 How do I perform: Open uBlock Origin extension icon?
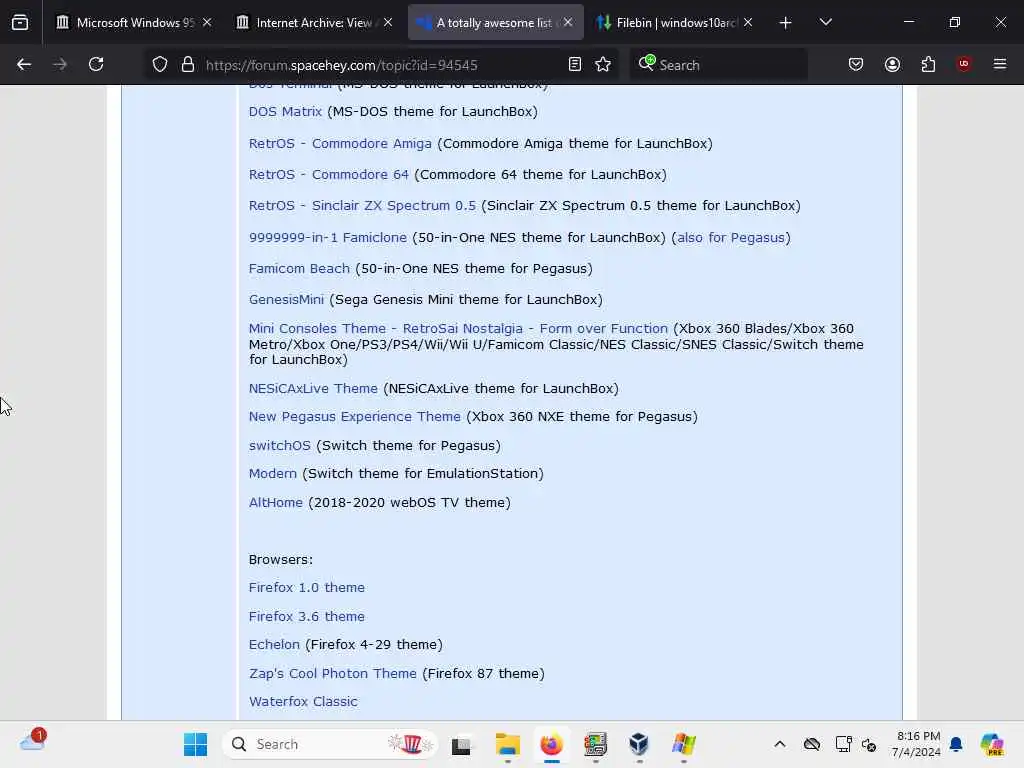click(x=963, y=64)
